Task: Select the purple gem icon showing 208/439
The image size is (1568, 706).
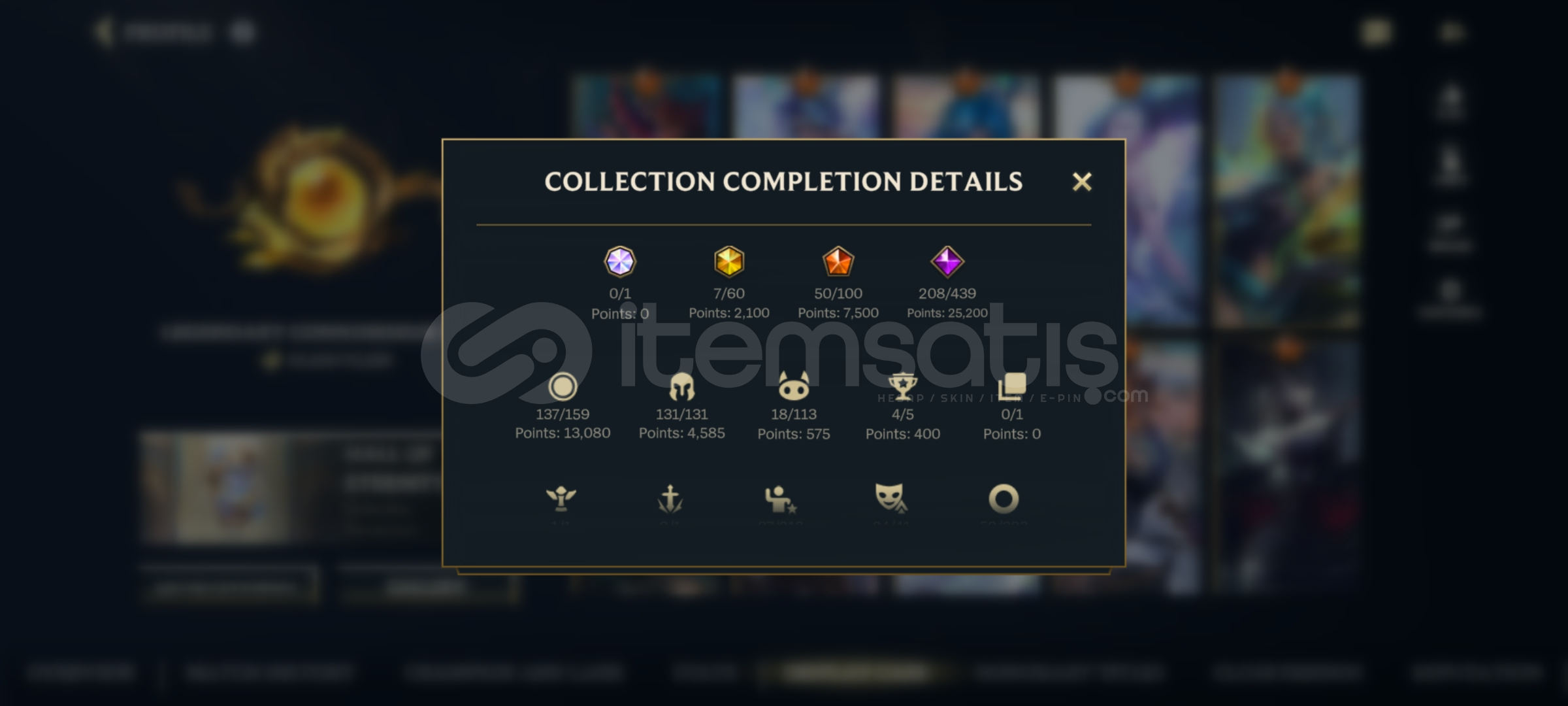Action: click(947, 261)
